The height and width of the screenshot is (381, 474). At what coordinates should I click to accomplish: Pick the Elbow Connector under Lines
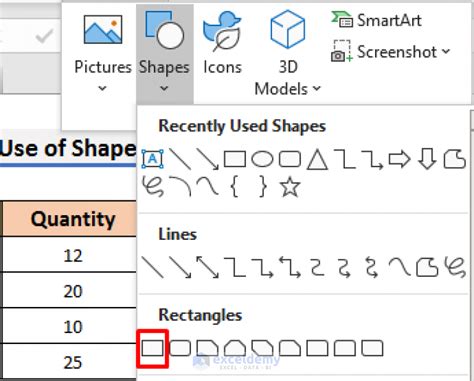pyautogui.click(x=235, y=267)
